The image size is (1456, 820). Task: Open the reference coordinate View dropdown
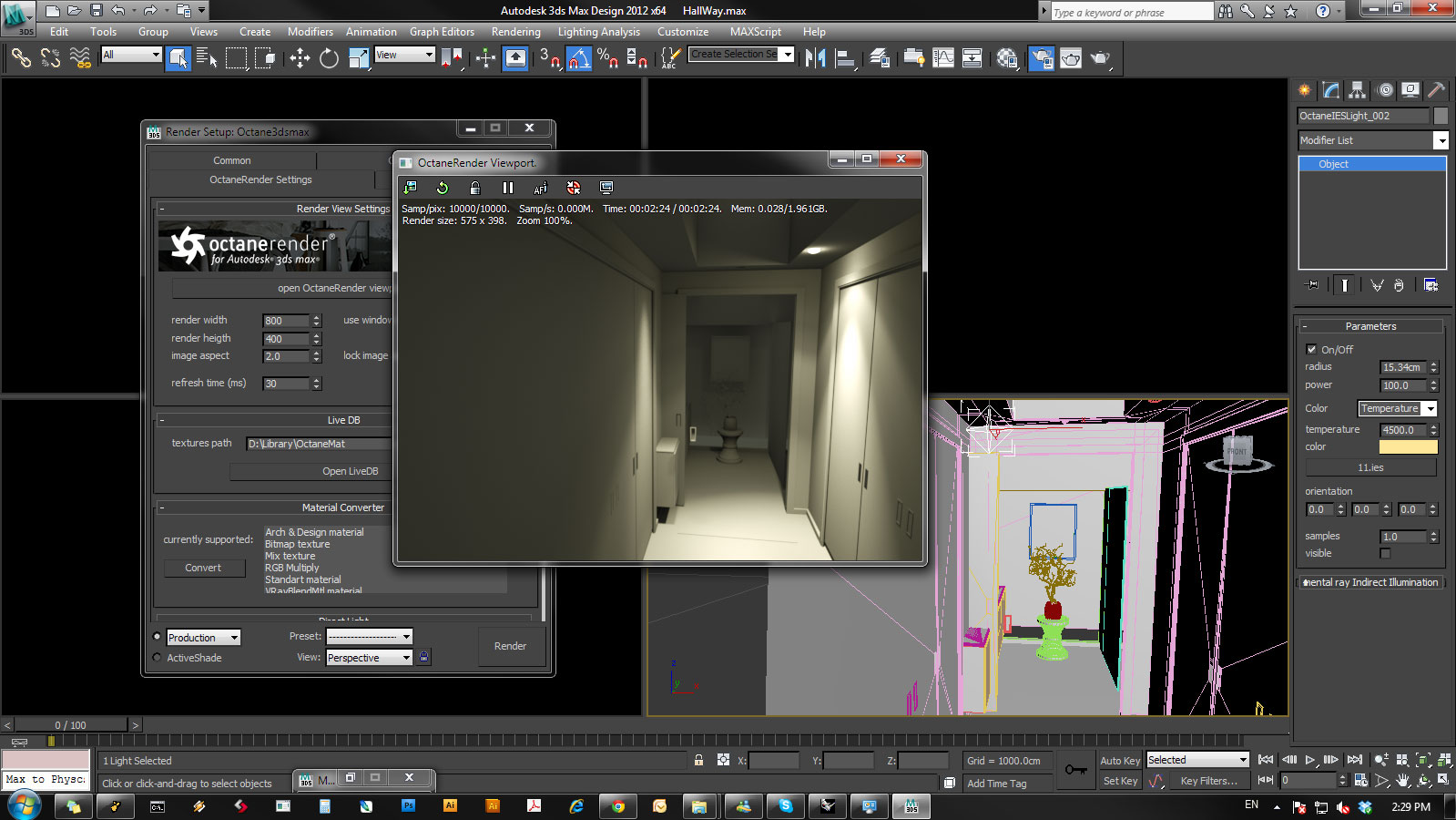[x=405, y=55]
